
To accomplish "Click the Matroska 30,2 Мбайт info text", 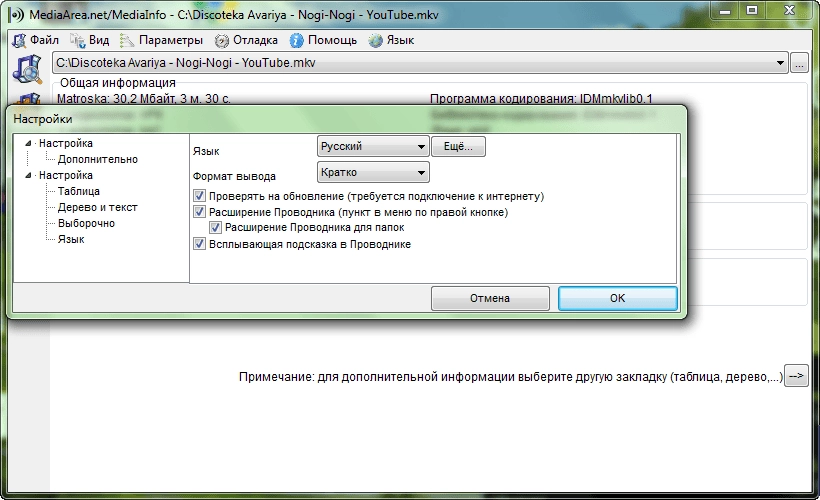I will pos(144,99).
